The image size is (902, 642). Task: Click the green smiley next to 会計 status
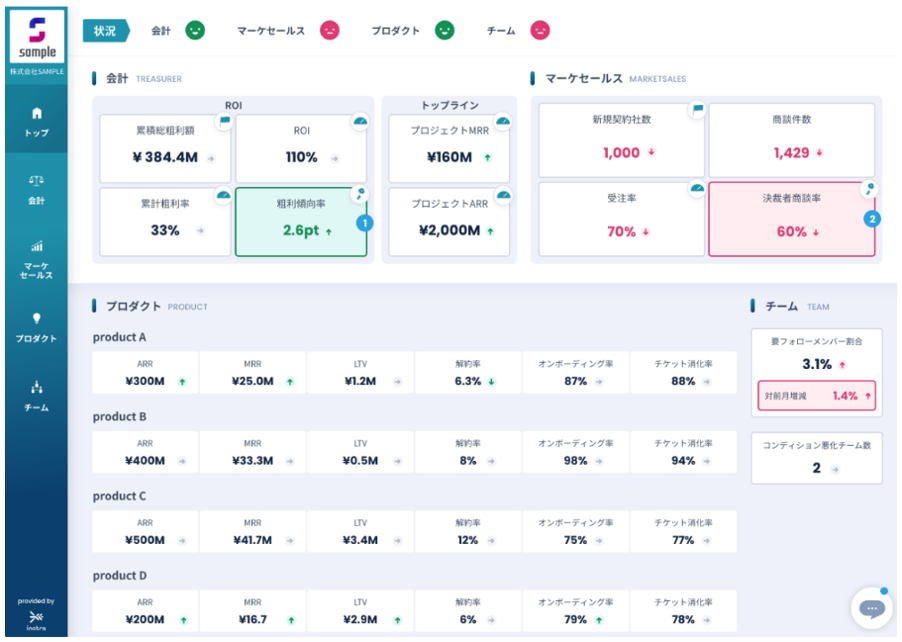(x=195, y=30)
